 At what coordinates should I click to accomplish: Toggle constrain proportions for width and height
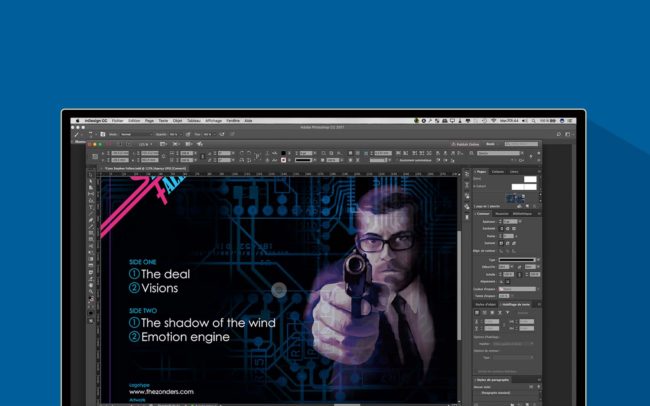click(163, 156)
